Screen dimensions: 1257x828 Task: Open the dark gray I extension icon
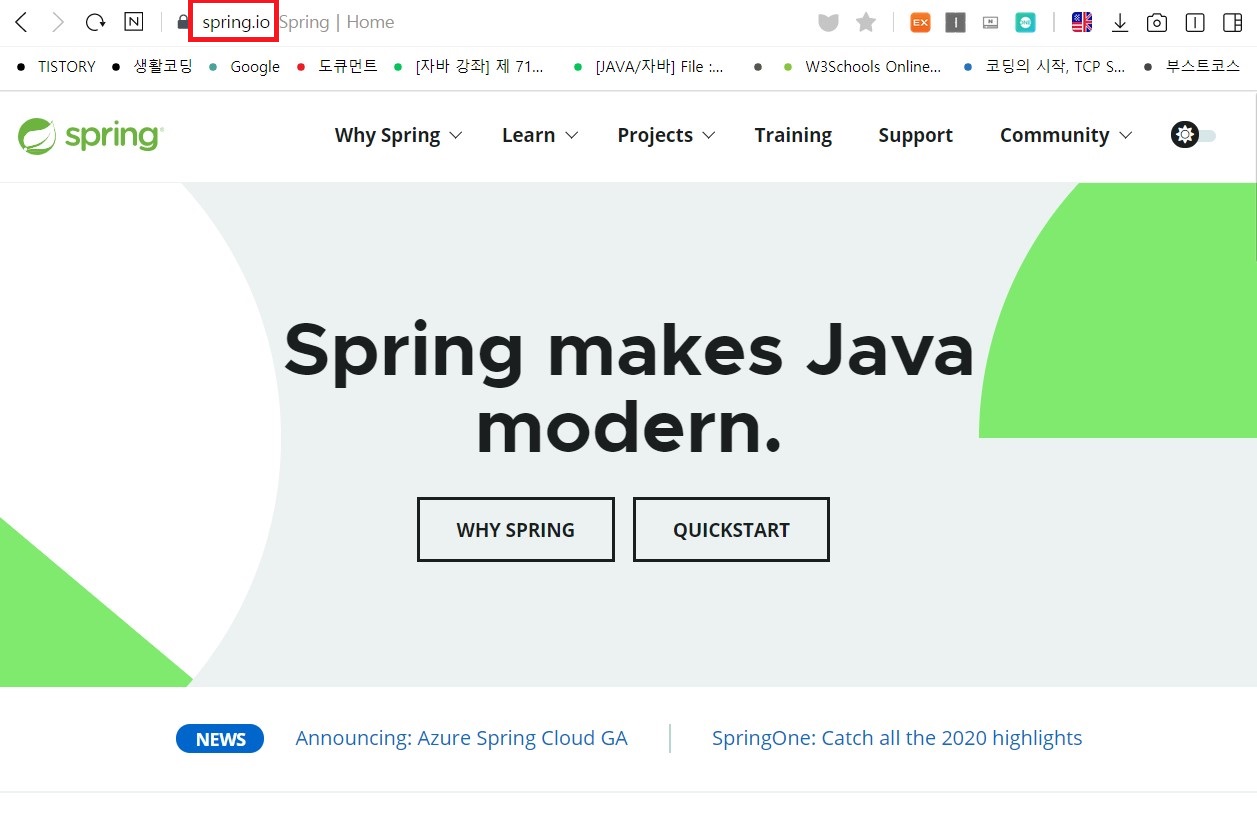pyautogui.click(x=955, y=22)
